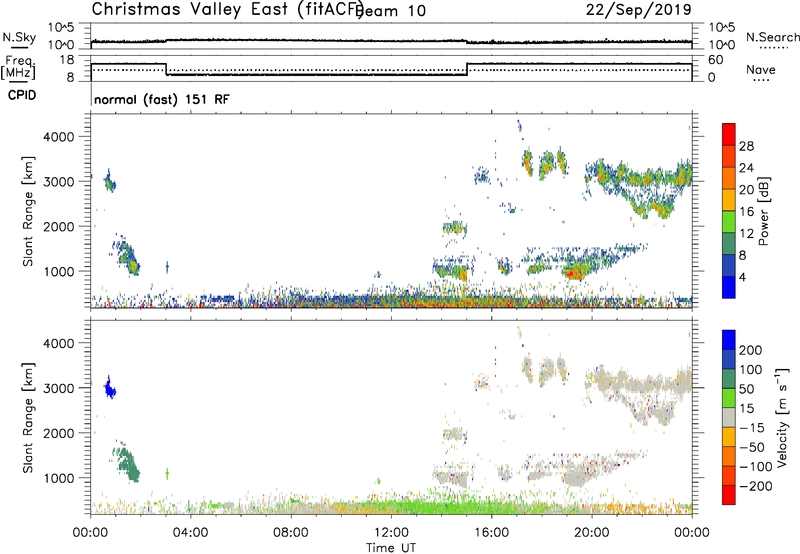This screenshot has width=800, height=554.
Task: Select the '16' tick on Power colorbar
Action: 746,212
